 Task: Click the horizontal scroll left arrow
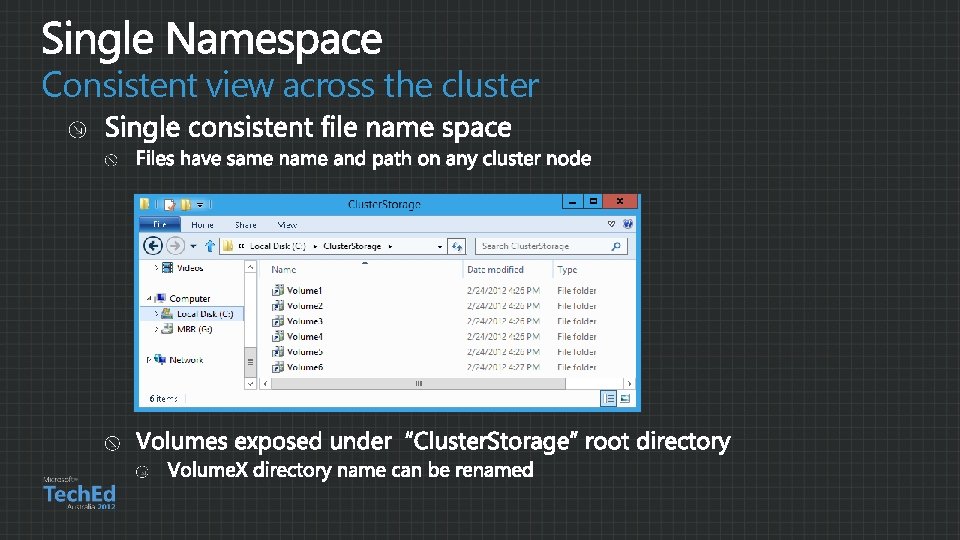(265, 384)
